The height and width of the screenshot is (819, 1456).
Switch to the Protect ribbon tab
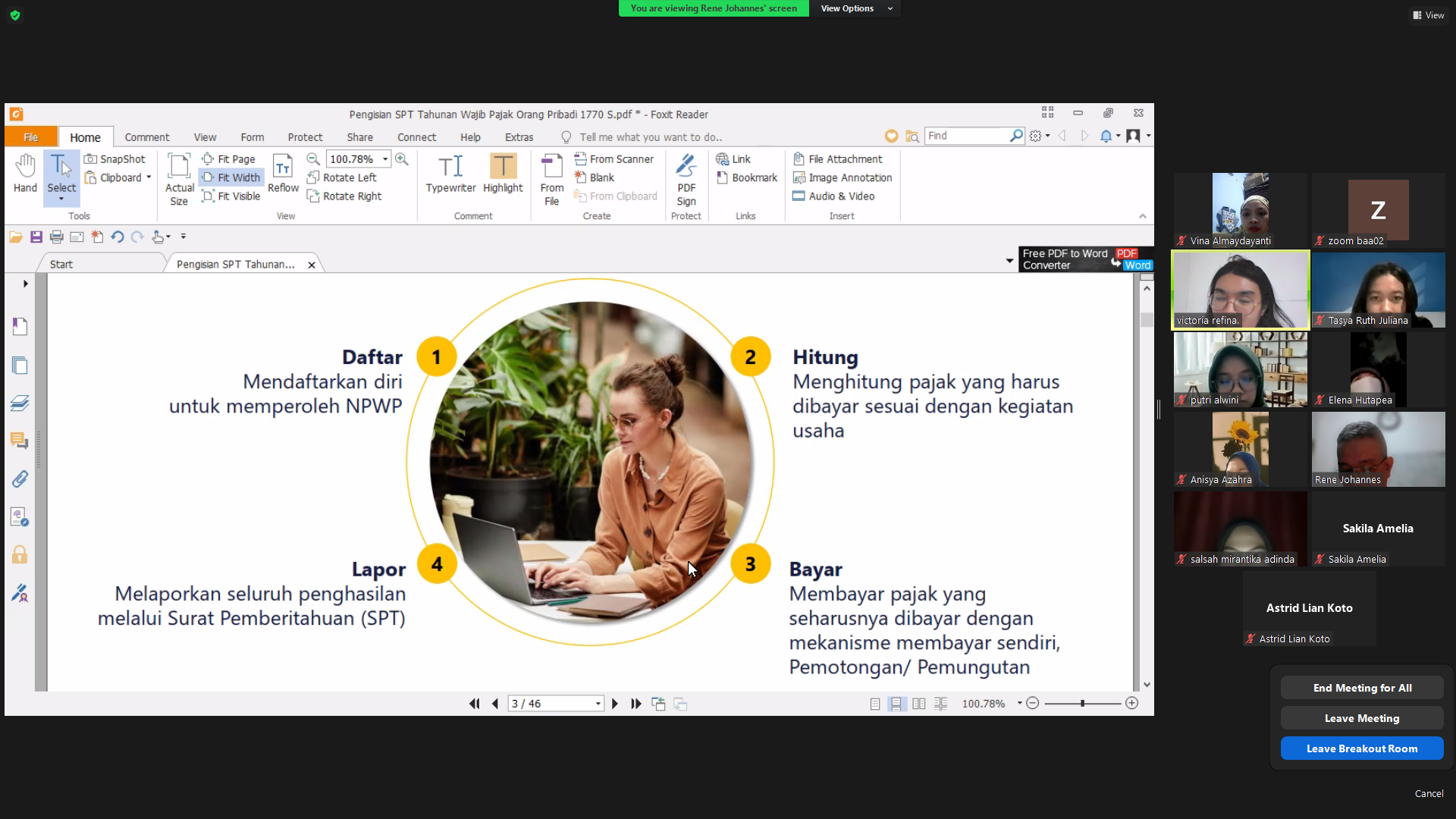pos(305,137)
